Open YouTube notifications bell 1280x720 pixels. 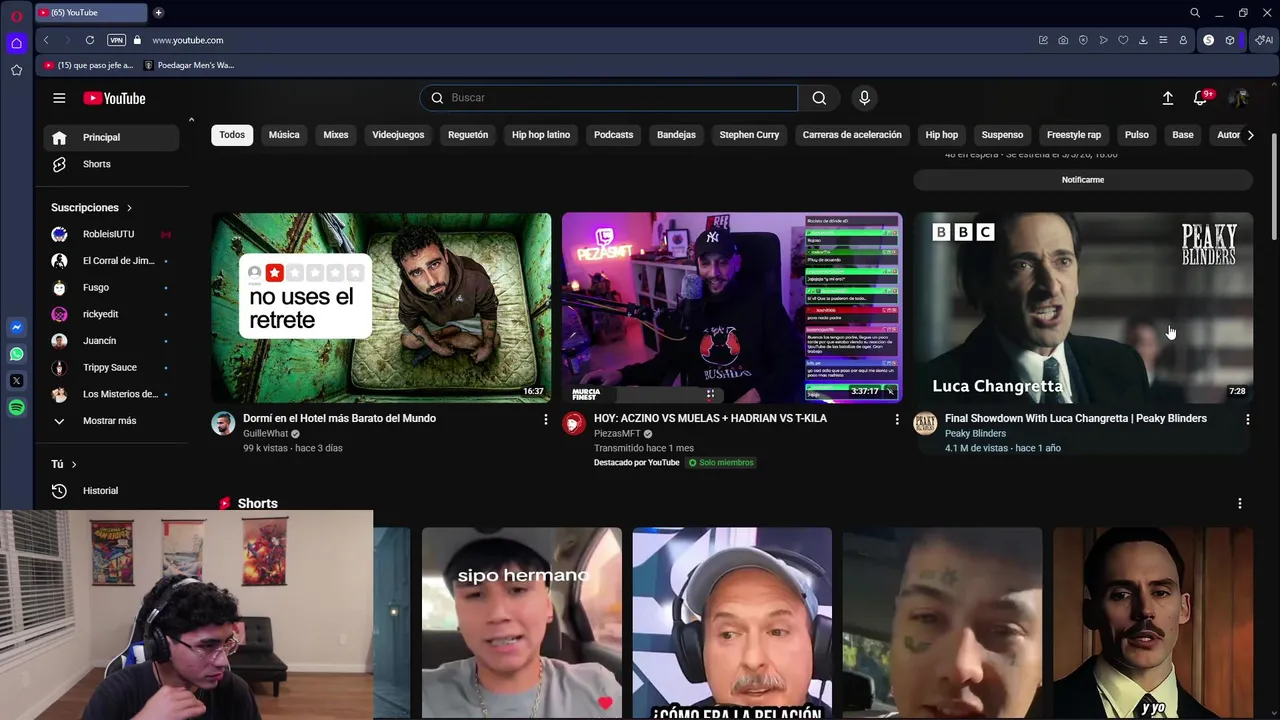[x=1201, y=98]
